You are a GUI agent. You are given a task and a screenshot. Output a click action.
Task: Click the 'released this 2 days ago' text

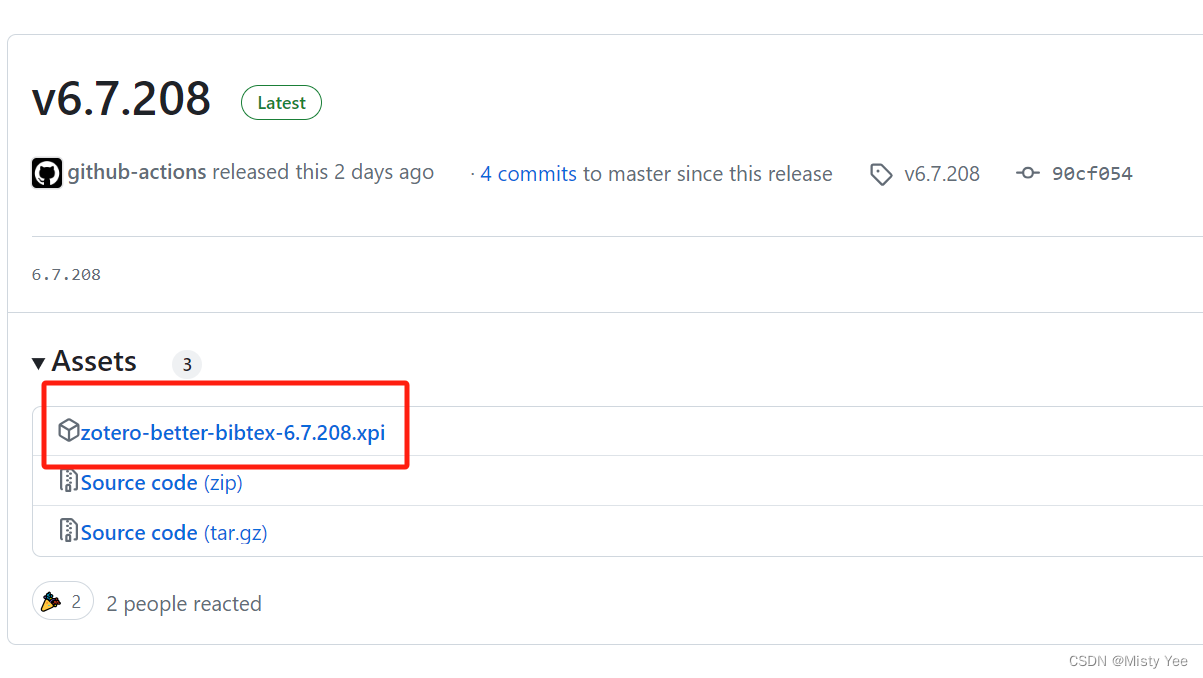[323, 172]
